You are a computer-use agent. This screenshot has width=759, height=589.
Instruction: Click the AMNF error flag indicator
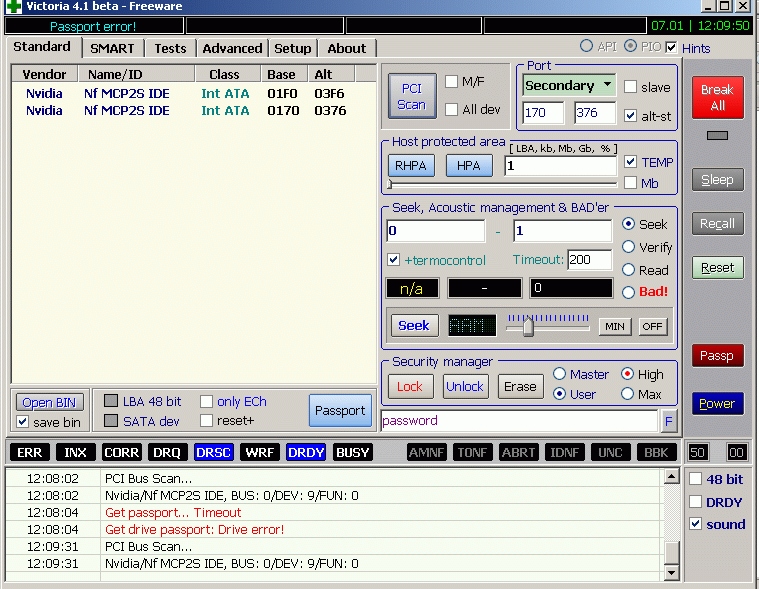pos(426,453)
